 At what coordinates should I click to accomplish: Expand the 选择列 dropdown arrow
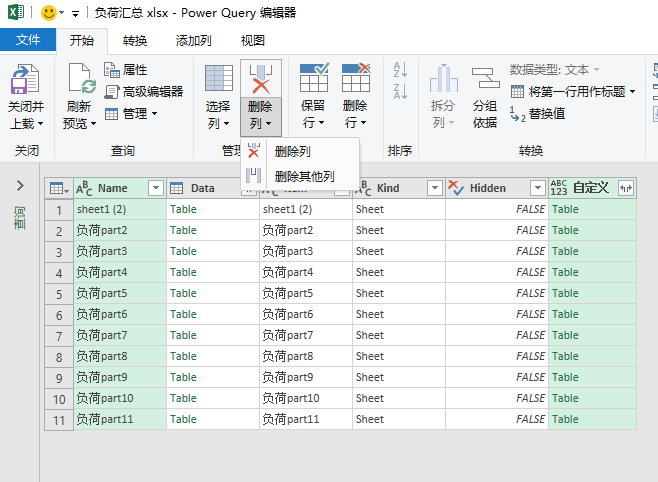point(227,124)
